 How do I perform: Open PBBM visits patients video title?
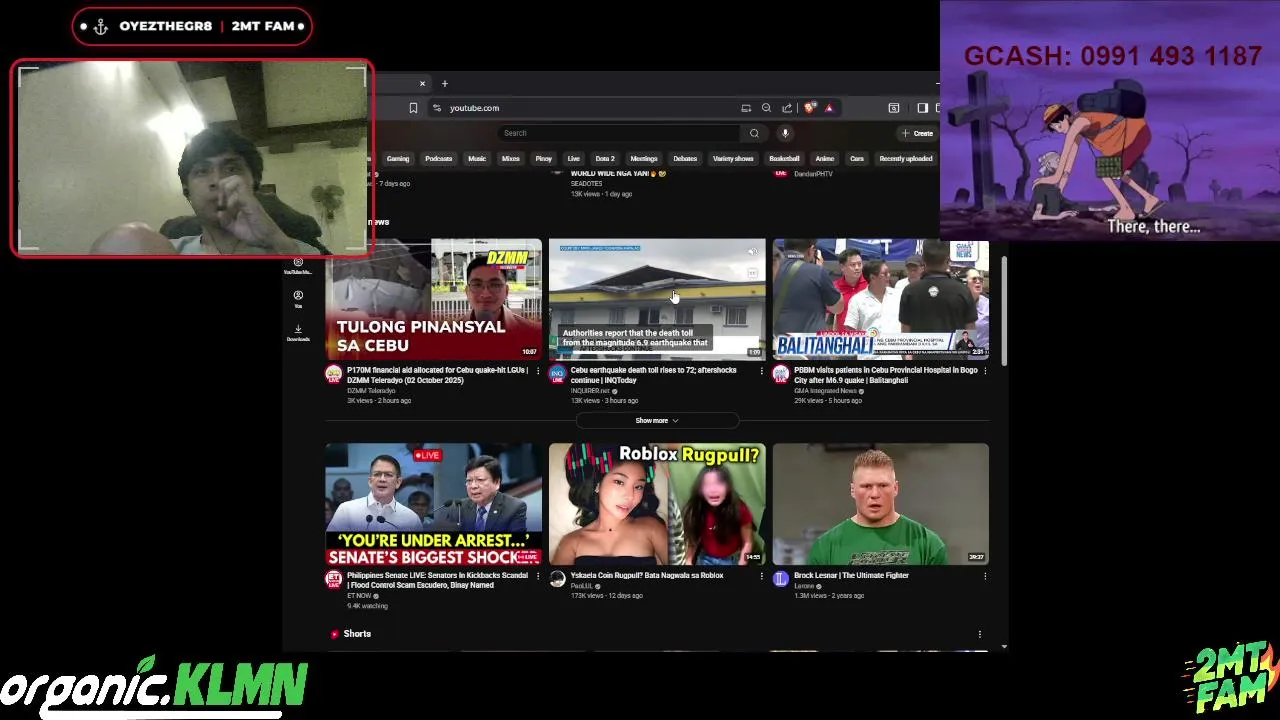[886, 375]
